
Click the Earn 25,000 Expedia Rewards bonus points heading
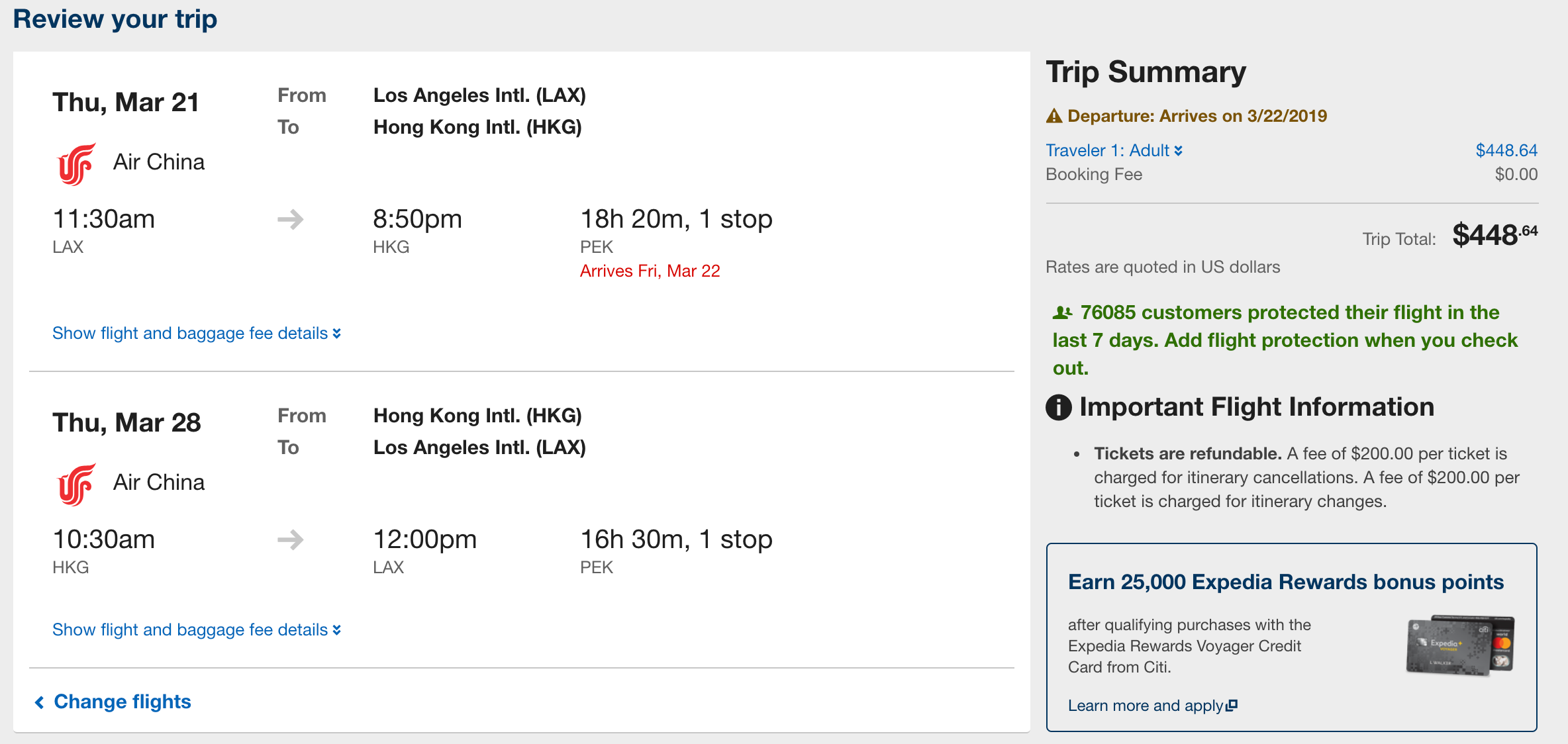[1285, 582]
